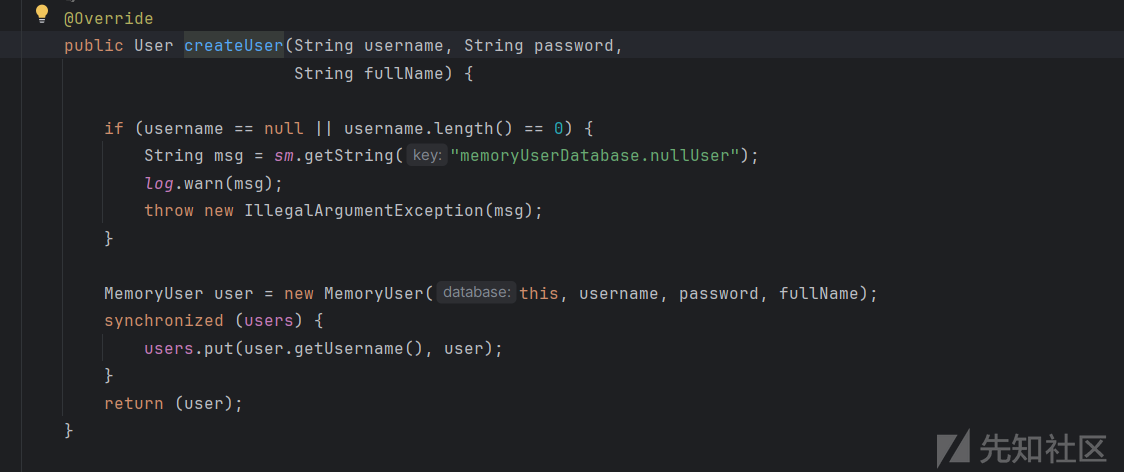The height and width of the screenshot is (472, 1124).
Task: Click the 'key:' parameter hint
Action: 427,156
